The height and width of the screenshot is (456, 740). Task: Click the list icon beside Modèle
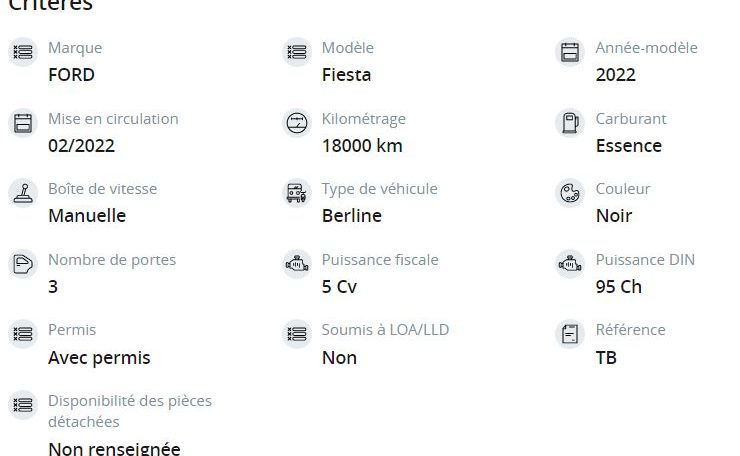point(296,52)
